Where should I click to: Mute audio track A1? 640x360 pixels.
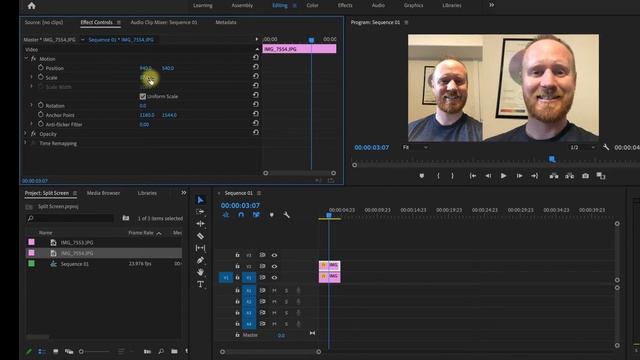tap(274, 290)
